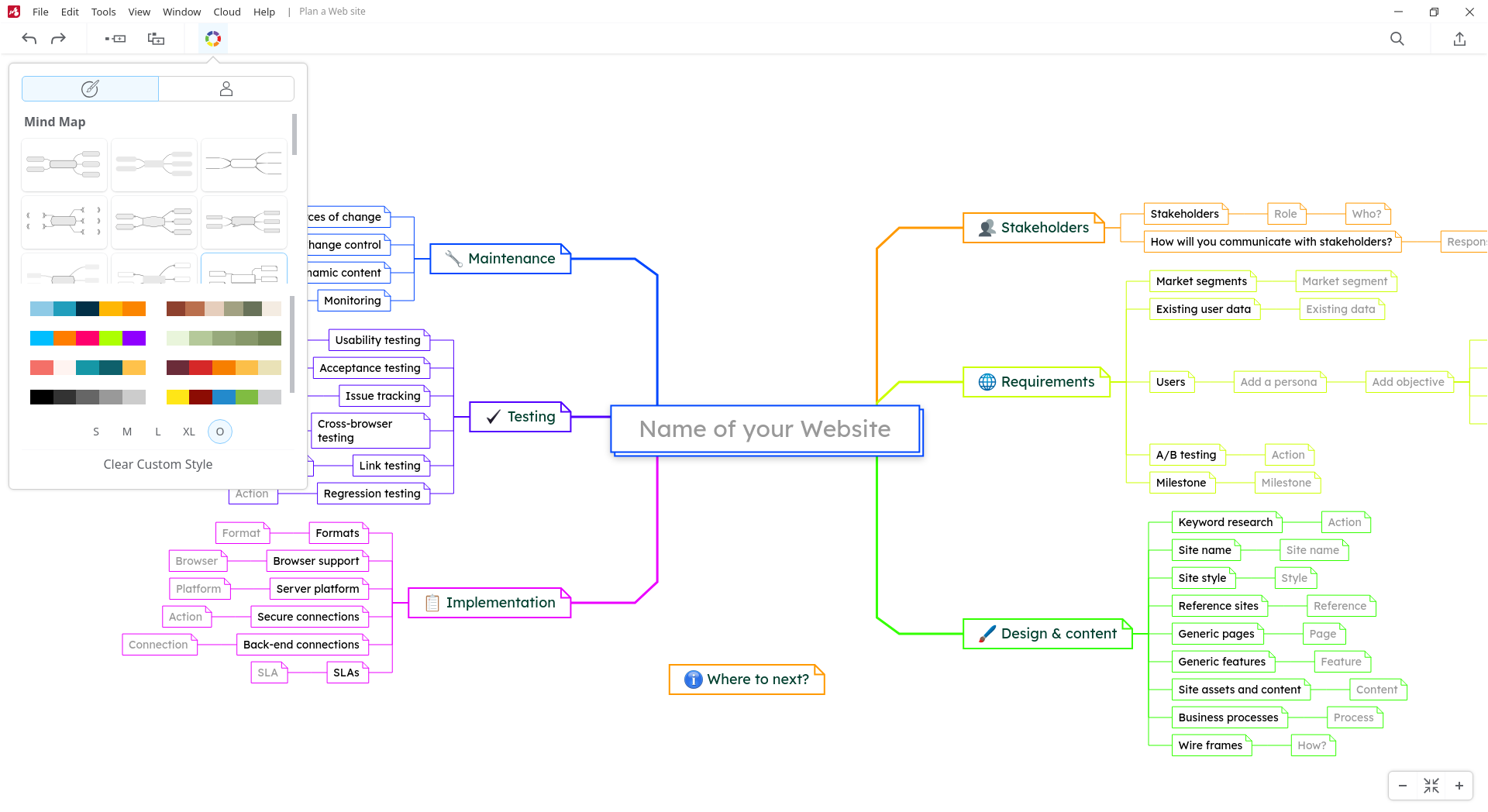
Task: Zoom out with the minus button
Action: tap(1403, 786)
